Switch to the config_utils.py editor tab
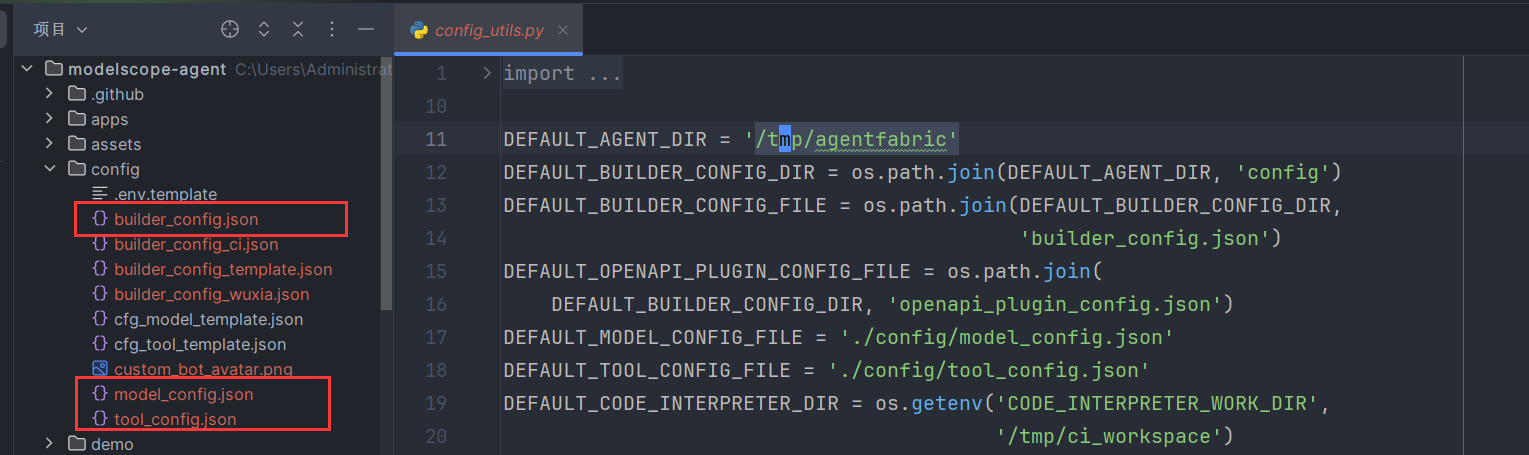The width and height of the screenshot is (1529, 455). 489,30
